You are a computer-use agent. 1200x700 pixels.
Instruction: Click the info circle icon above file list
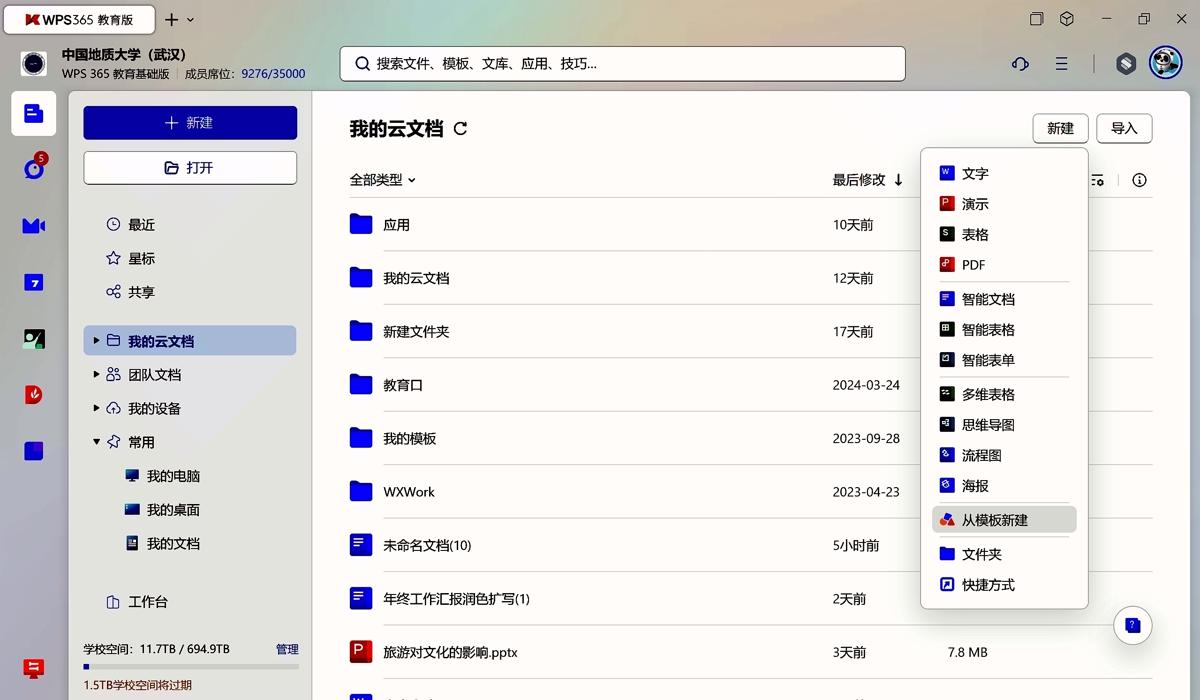[x=1139, y=180]
